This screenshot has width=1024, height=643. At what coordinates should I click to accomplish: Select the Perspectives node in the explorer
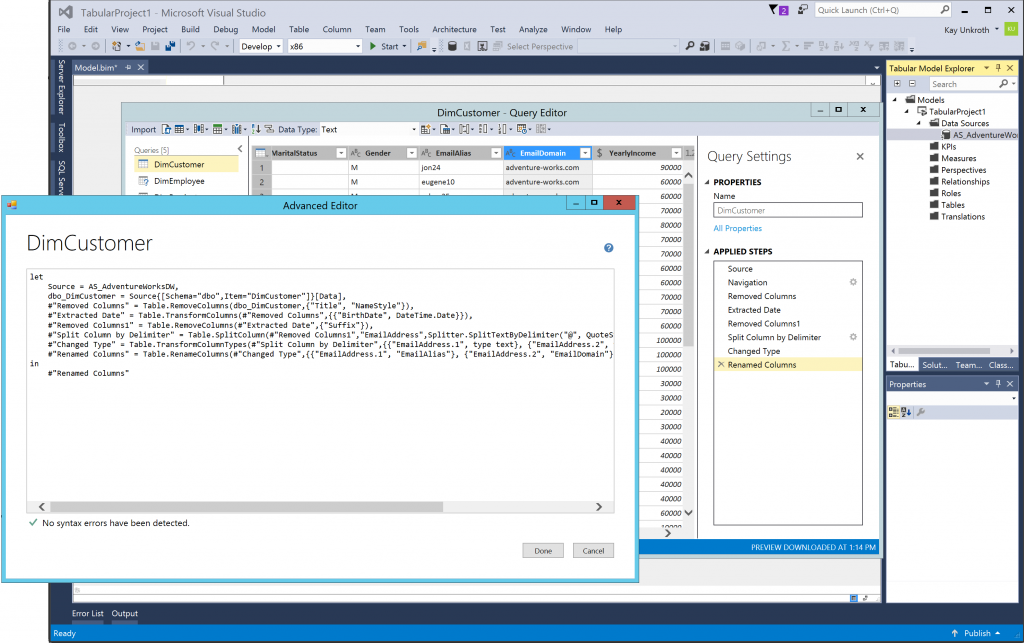click(x=964, y=170)
